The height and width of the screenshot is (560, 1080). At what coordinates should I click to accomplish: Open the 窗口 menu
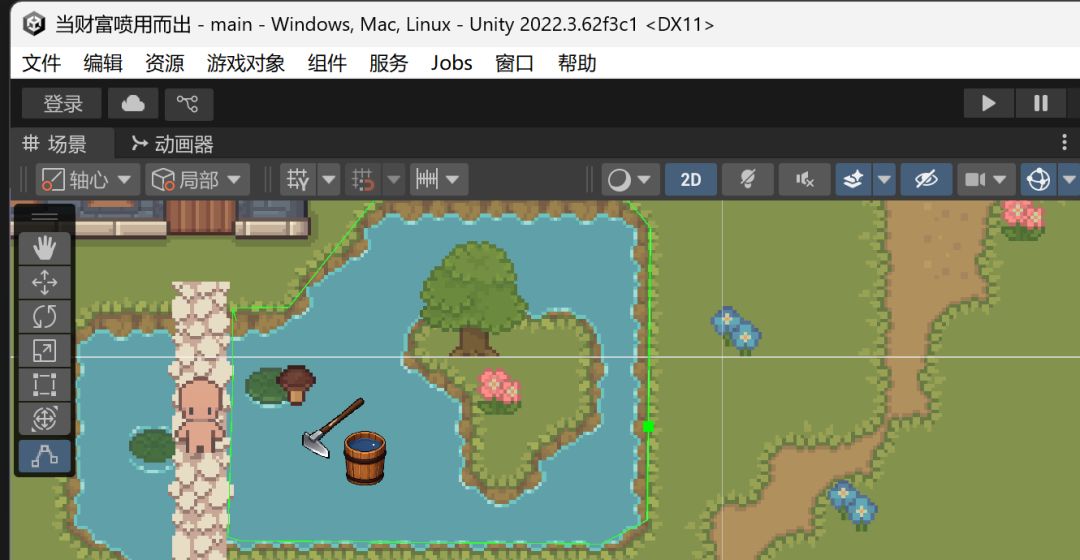tap(515, 63)
